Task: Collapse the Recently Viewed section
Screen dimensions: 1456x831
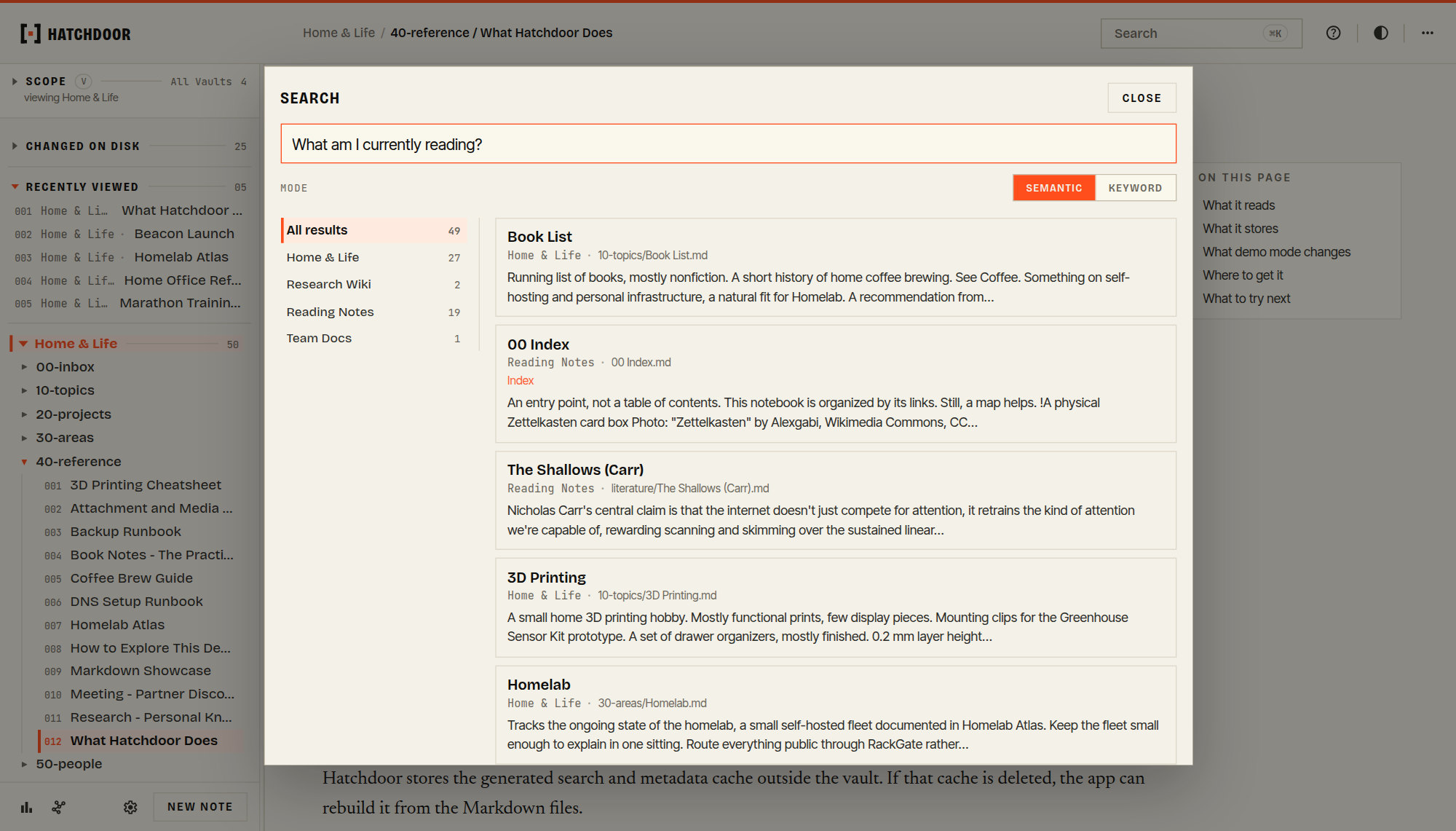Action: pyautogui.click(x=15, y=187)
